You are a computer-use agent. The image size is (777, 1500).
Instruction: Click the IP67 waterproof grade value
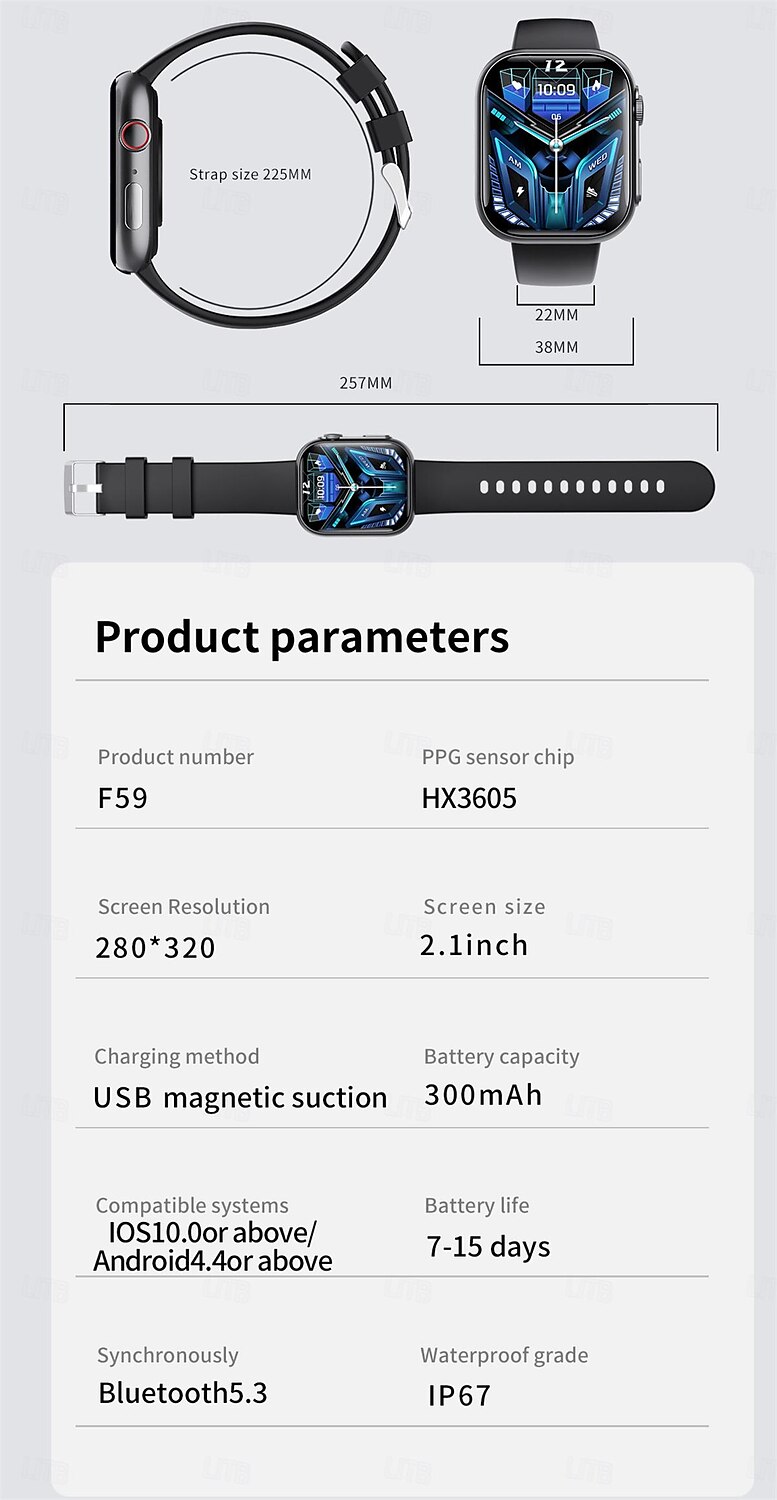(x=459, y=1396)
